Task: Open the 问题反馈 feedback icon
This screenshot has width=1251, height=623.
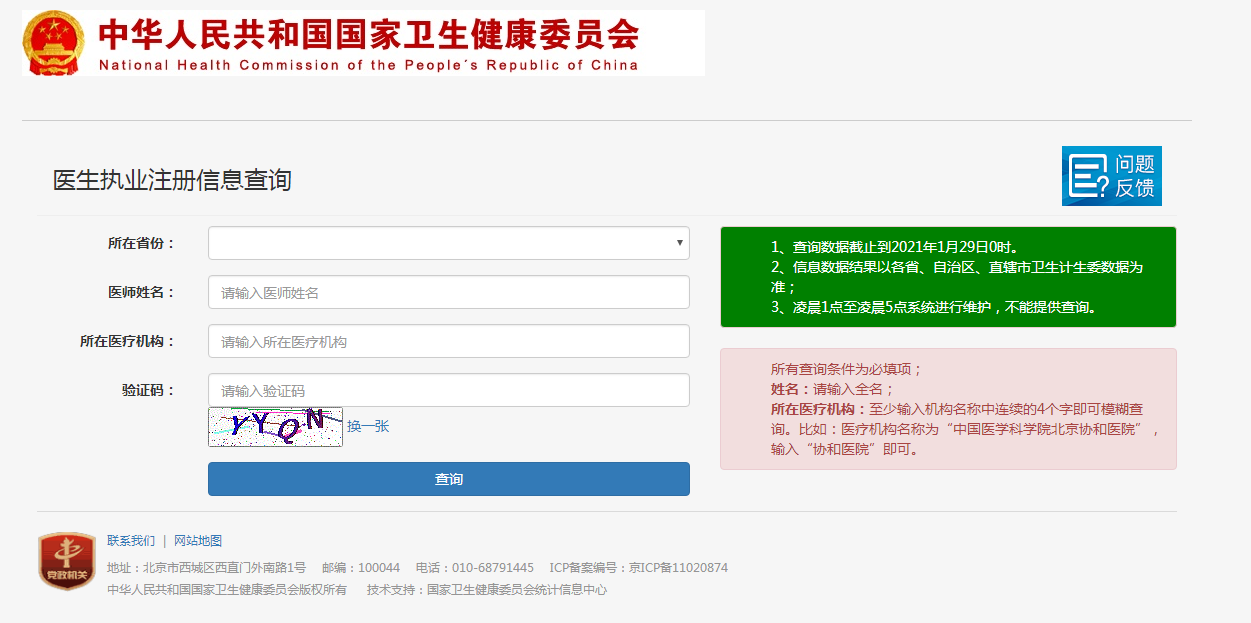Action: [x=1111, y=176]
